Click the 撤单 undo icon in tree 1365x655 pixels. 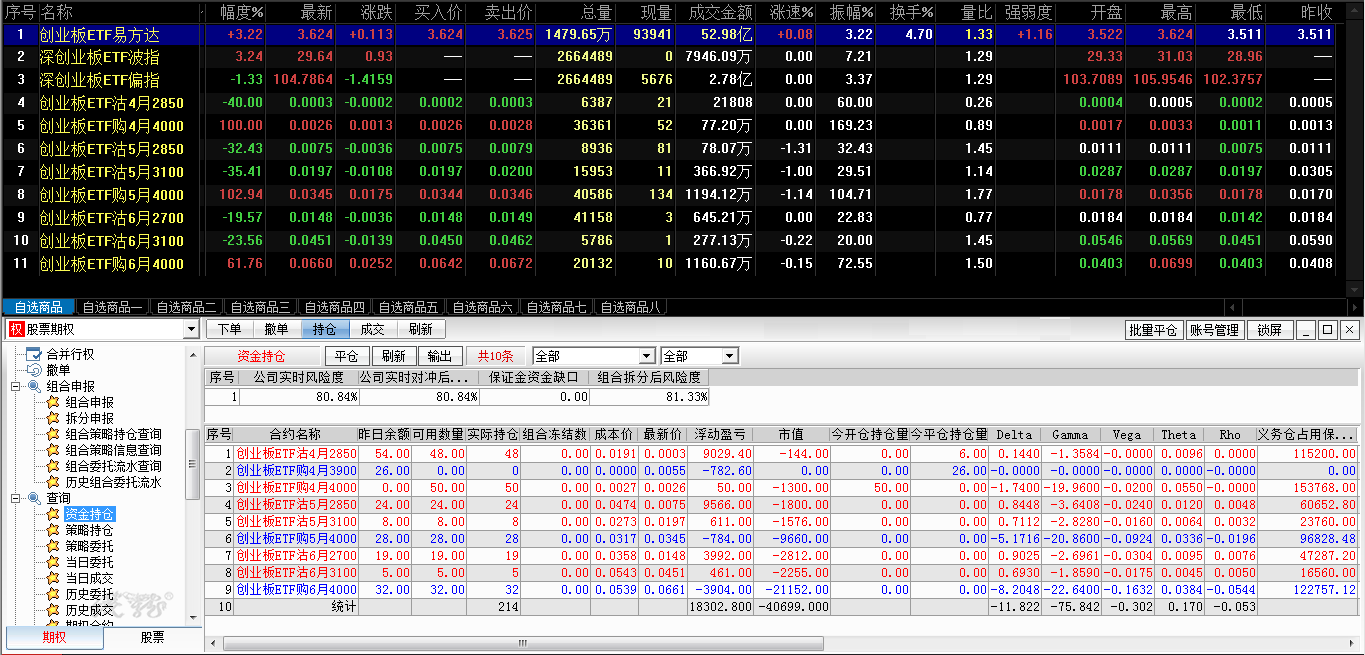pos(34,370)
